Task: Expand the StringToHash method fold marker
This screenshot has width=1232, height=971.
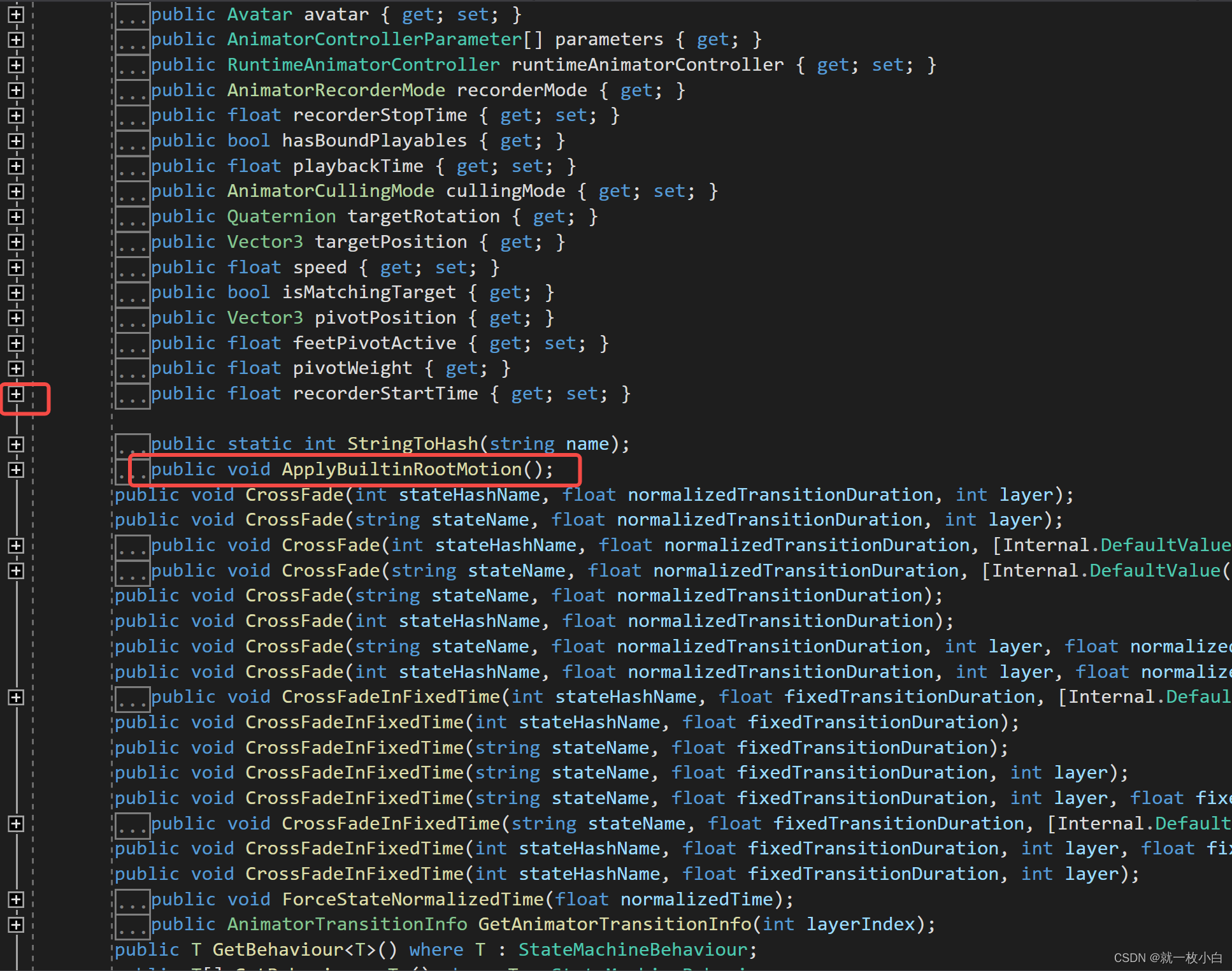Action: [16, 444]
